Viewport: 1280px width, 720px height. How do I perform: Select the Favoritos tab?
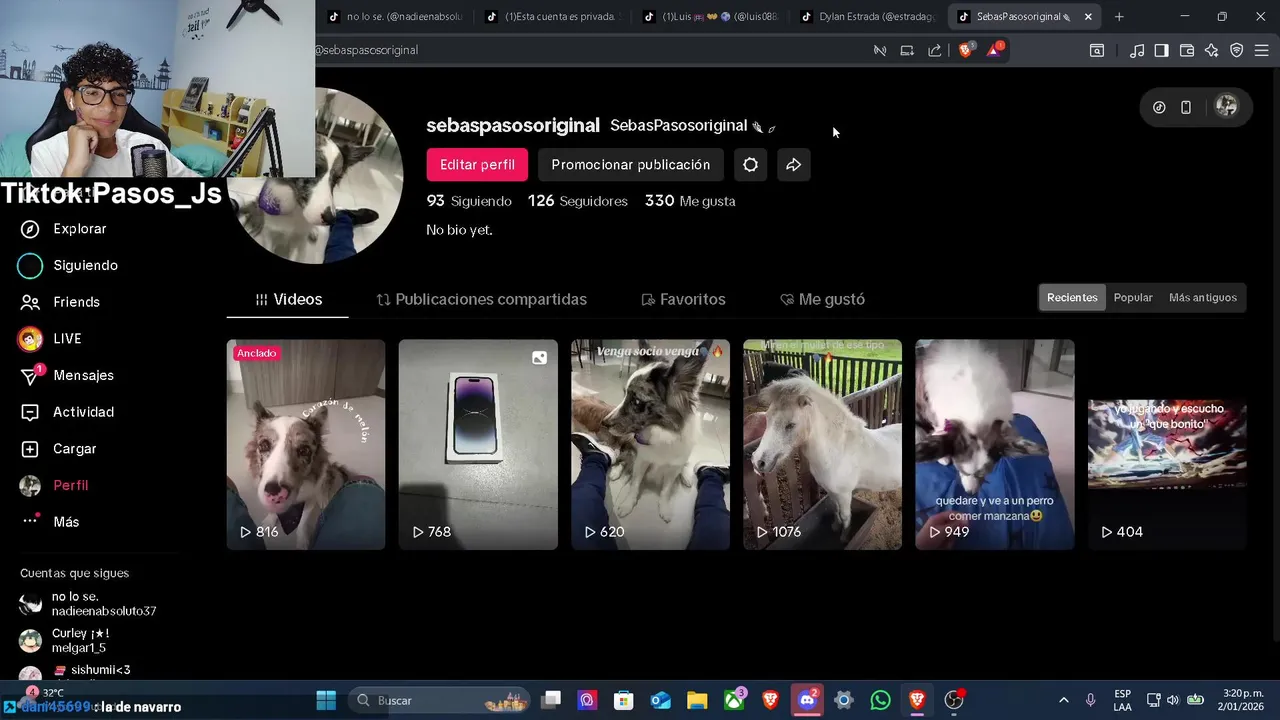[x=683, y=299]
